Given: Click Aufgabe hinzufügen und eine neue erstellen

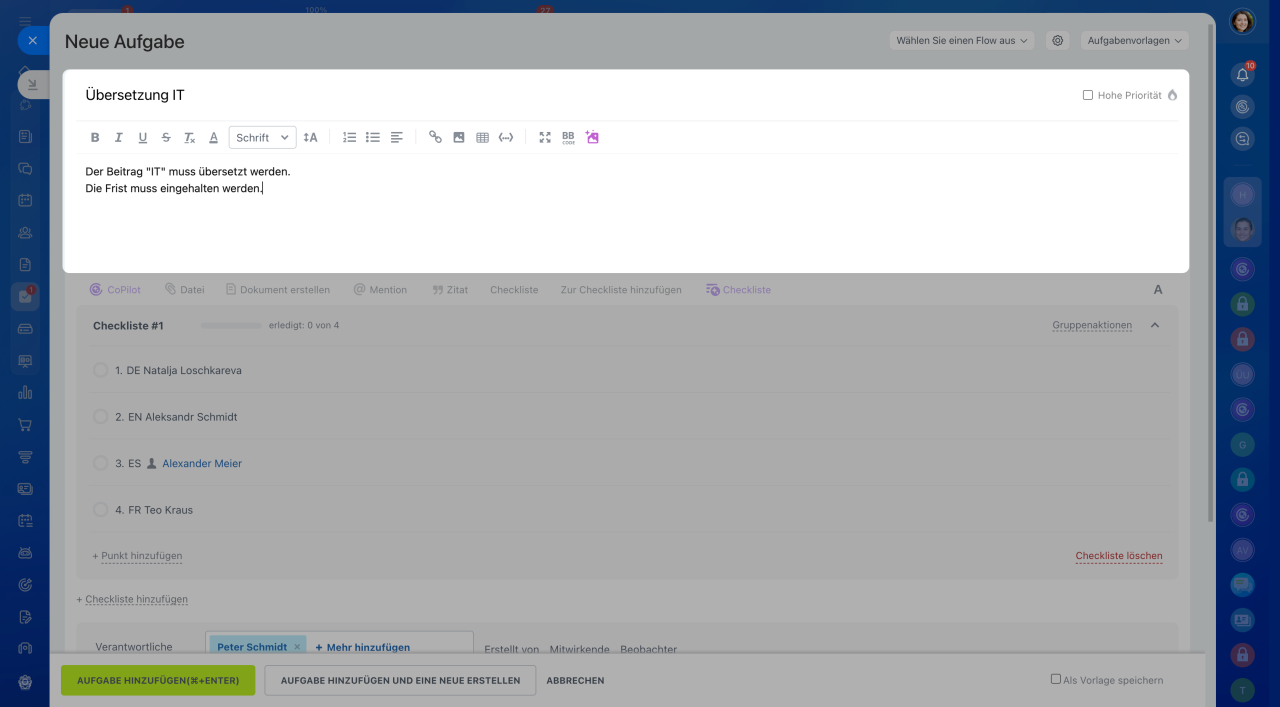Looking at the screenshot, I should [x=400, y=681].
